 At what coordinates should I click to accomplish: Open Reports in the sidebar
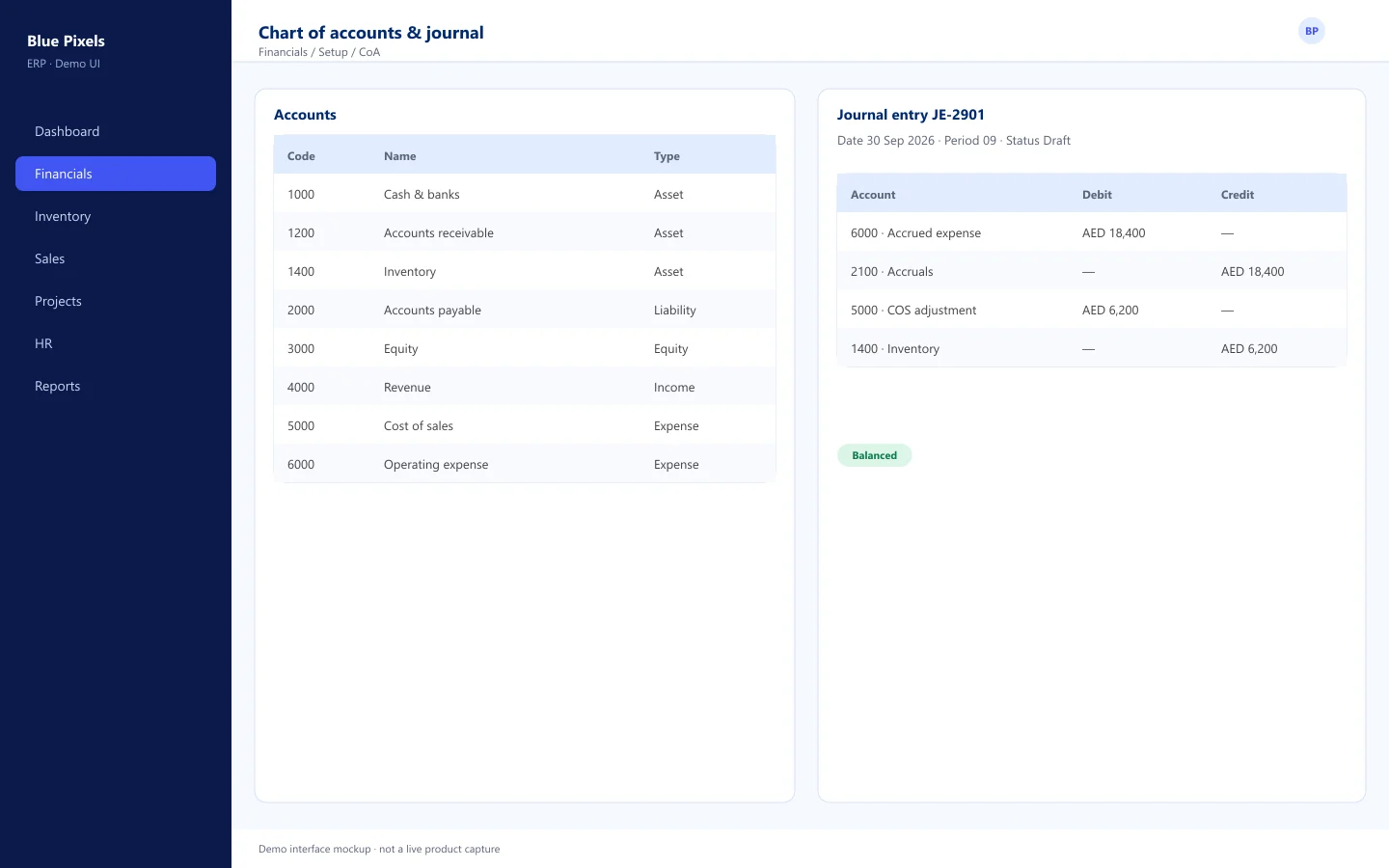[x=116, y=386]
